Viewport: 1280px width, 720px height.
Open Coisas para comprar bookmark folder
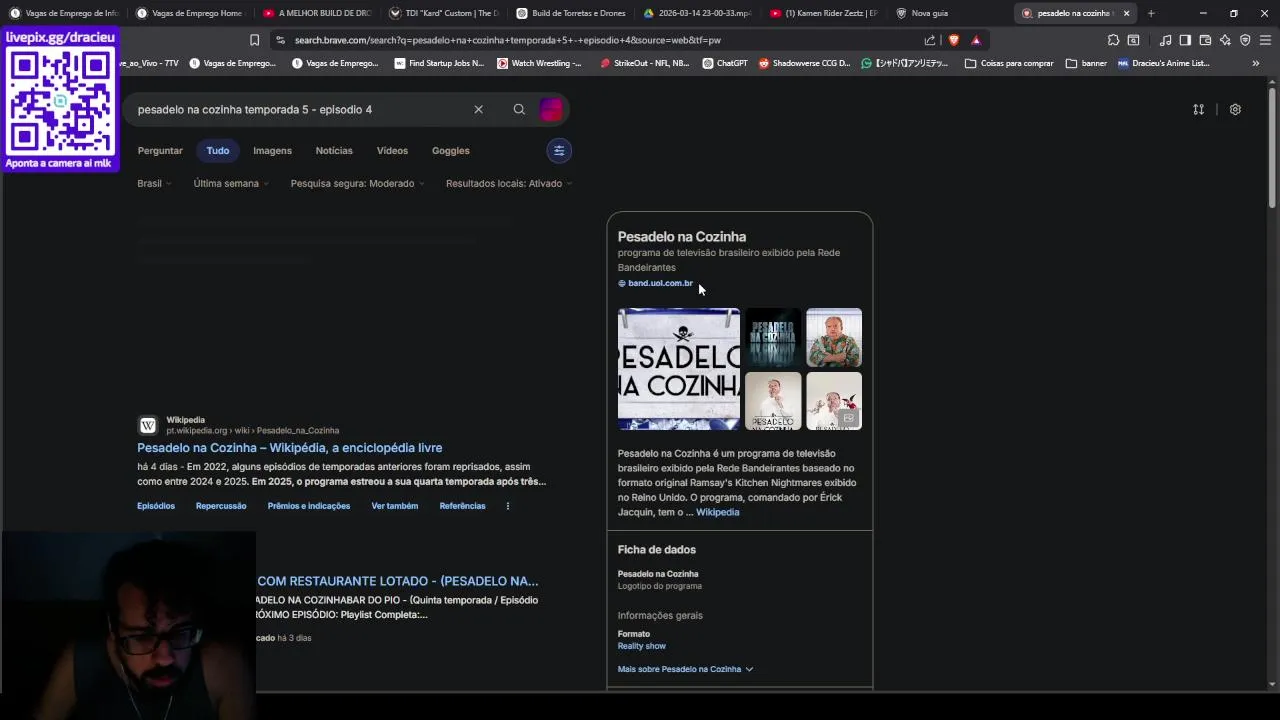tap(1009, 63)
